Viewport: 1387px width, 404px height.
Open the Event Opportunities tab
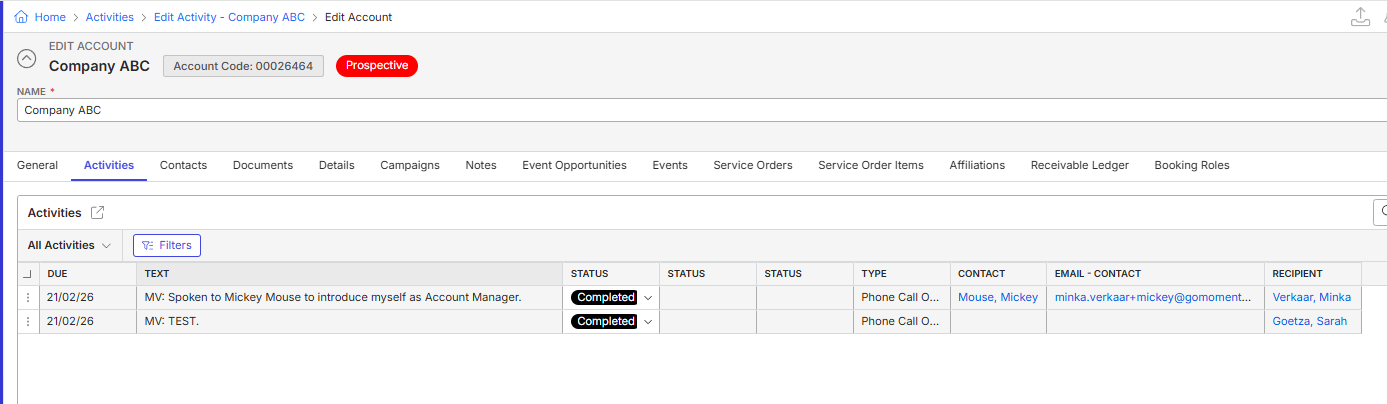pyautogui.click(x=574, y=165)
